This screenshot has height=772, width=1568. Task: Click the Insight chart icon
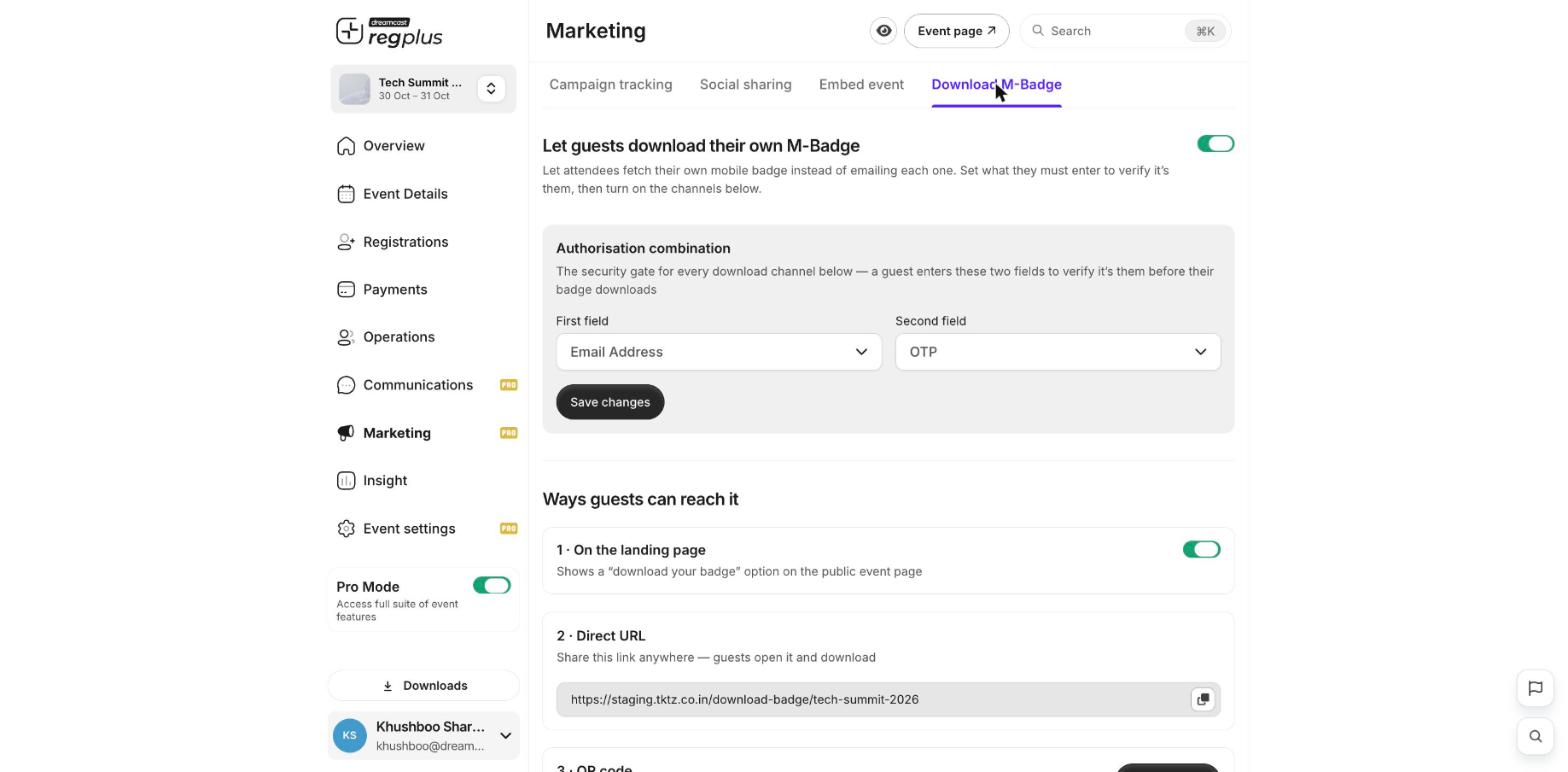346,481
